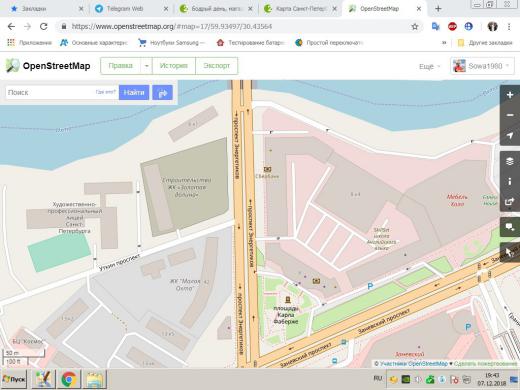Screen dimensions: 520x390
Task: Bookmark this page with the star icon
Action: [x=415, y=27]
